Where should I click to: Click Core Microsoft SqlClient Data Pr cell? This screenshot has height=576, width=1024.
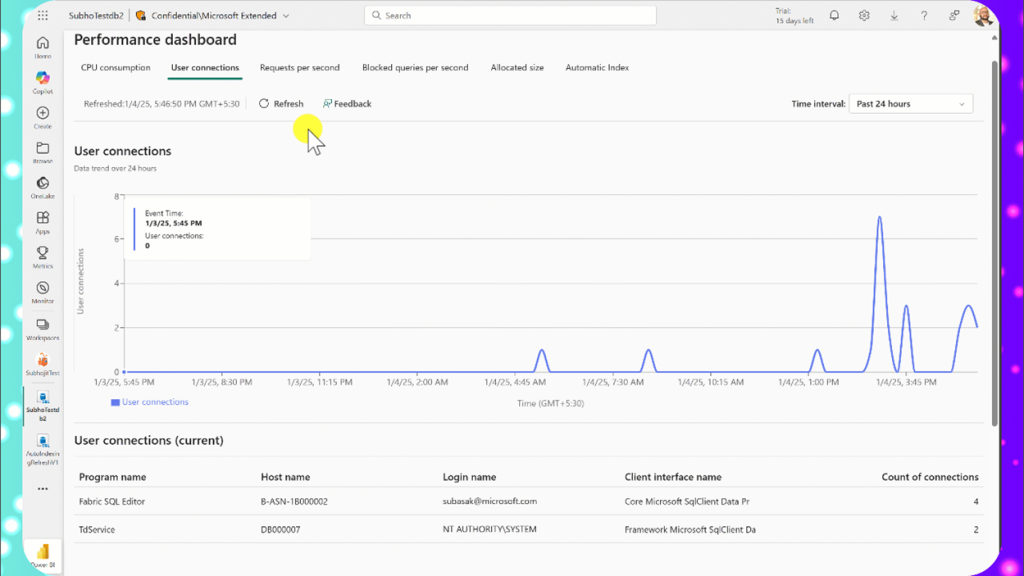687,502
